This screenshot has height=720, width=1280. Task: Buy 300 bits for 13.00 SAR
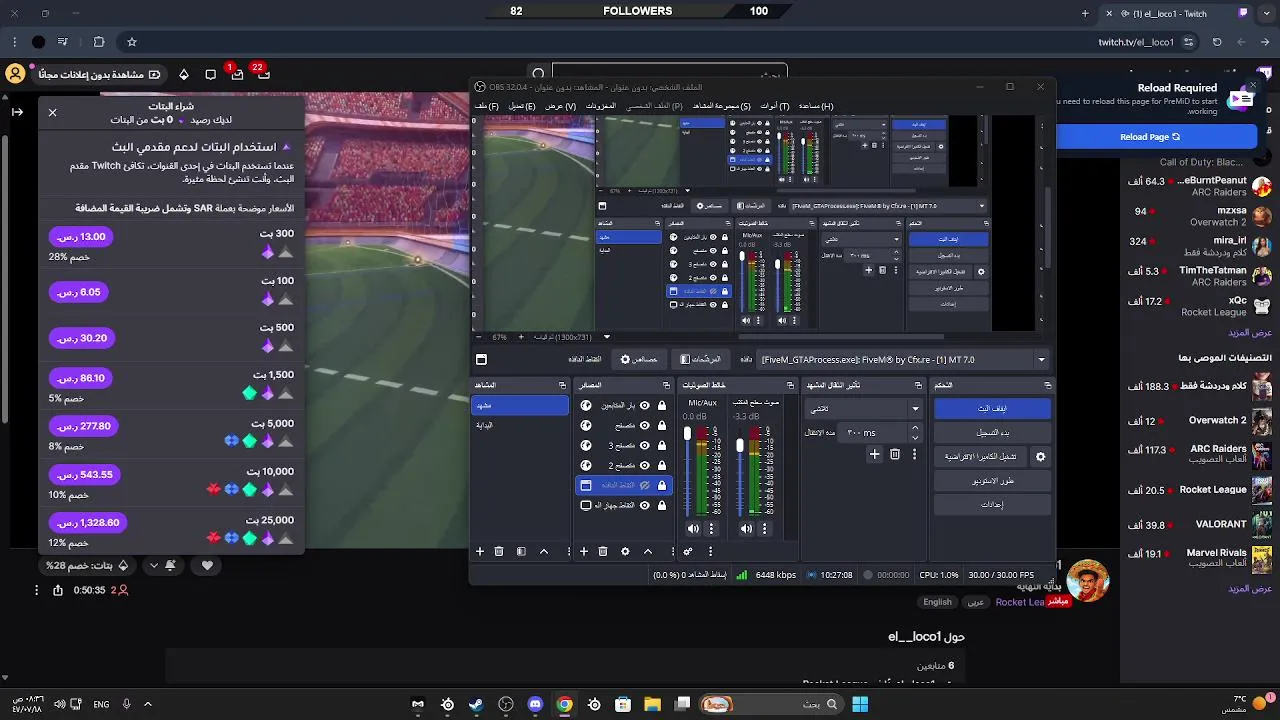pyautogui.click(x=81, y=237)
